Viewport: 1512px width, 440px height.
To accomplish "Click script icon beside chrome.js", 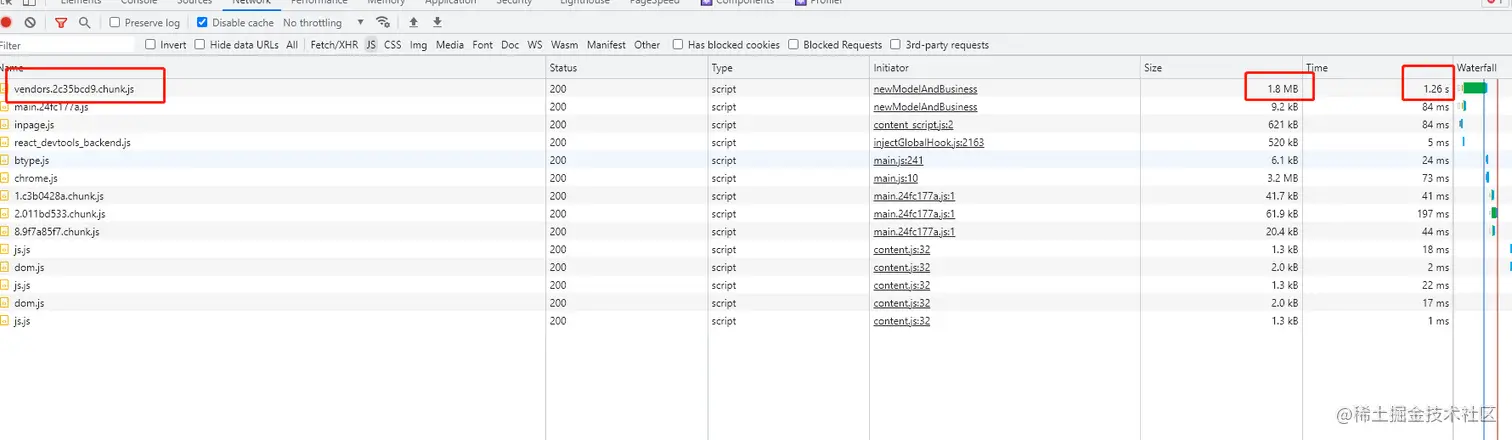I will click(x=5, y=178).
